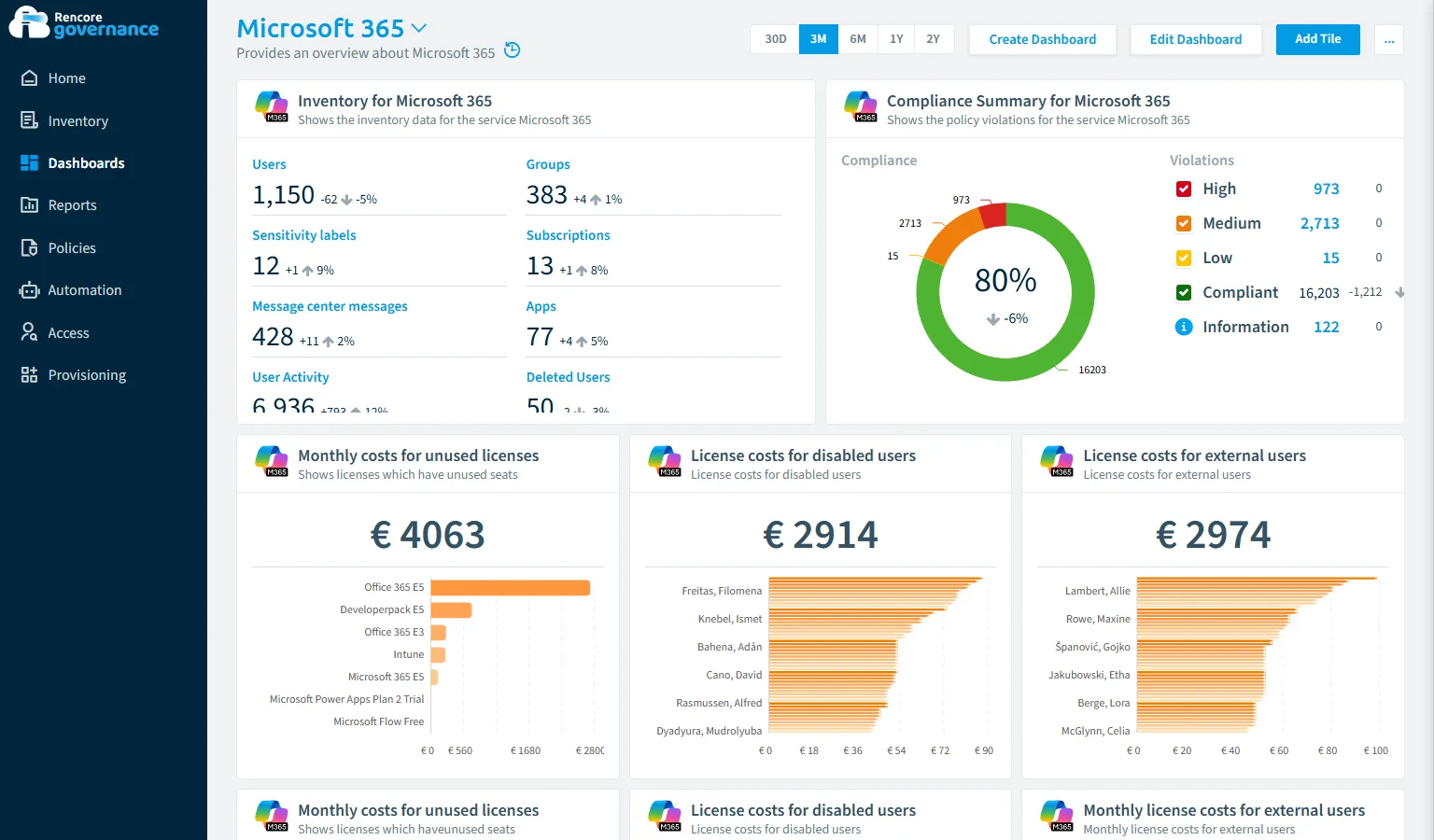This screenshot has height=840, width=1434.
Task: Click the Automation robot icon
Action: click(x=30, y=290)
